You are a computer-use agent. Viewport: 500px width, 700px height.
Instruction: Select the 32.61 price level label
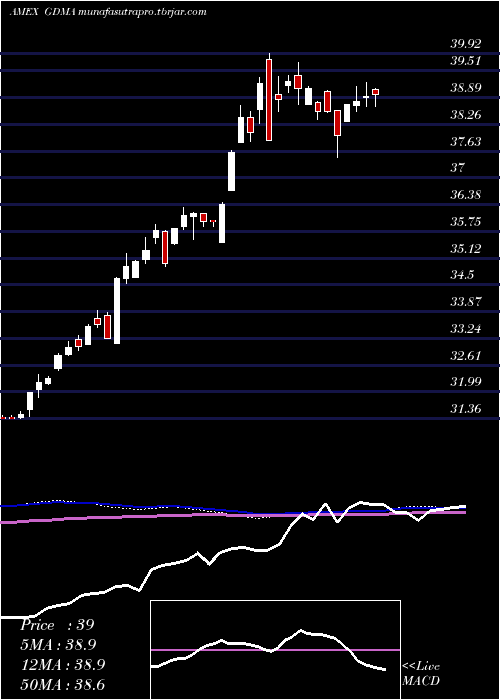coord(466,356)
